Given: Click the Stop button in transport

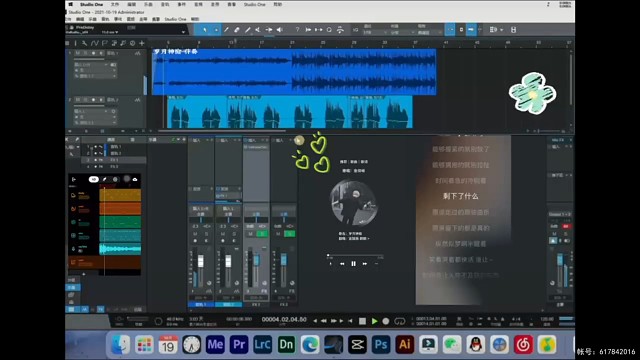Looking at the screenshot, I should (362, 321).
